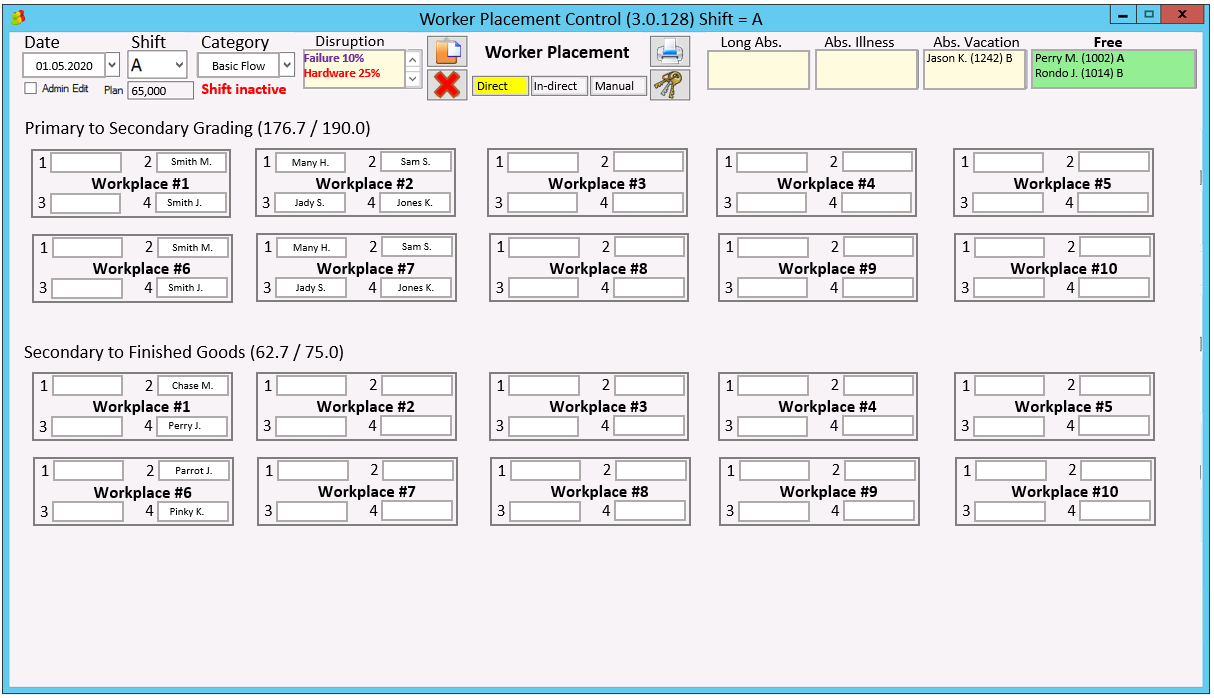Enable the Admin Edit checkbox
The height and width of the screenshot is (698, 1214).
tap(31, 88)
